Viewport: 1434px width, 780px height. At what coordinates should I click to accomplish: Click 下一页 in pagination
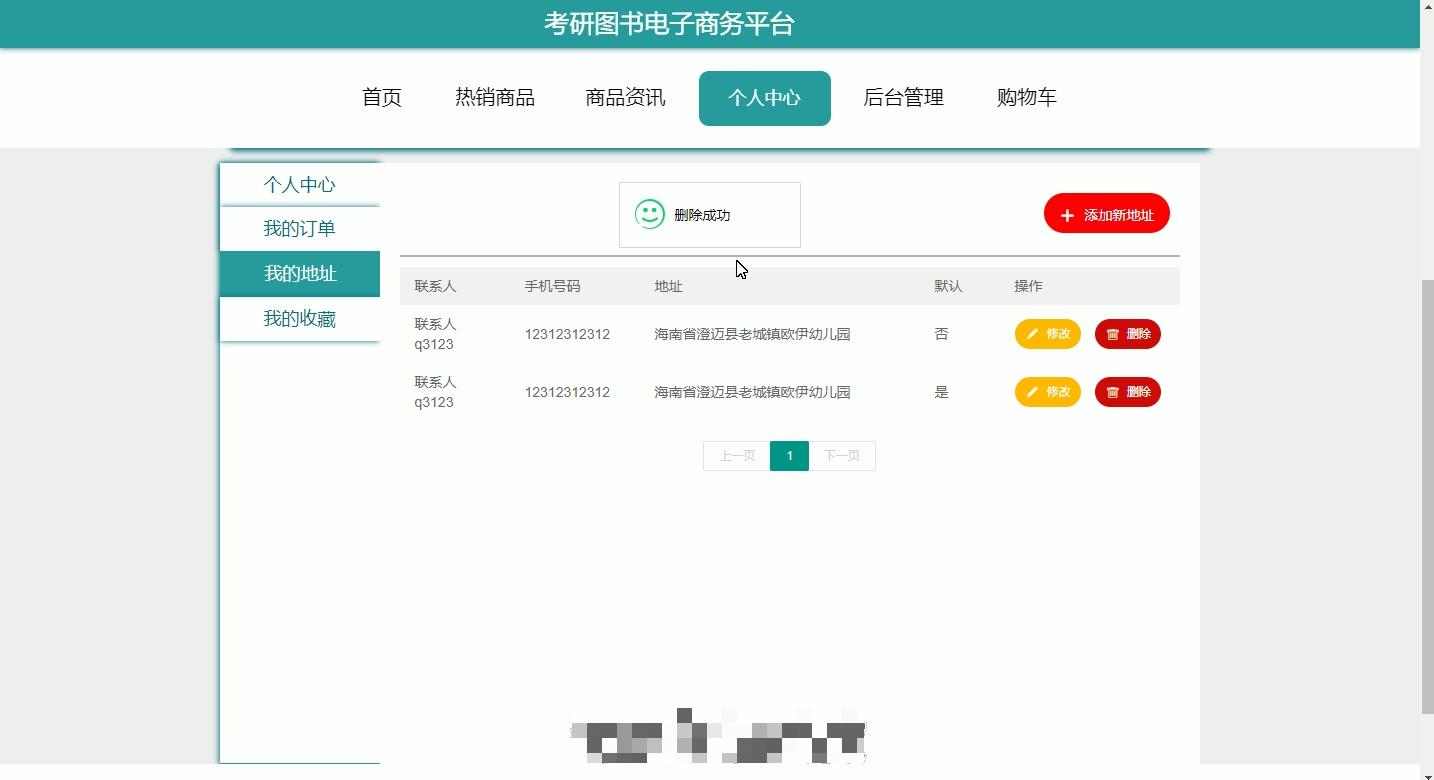point(841,455)
